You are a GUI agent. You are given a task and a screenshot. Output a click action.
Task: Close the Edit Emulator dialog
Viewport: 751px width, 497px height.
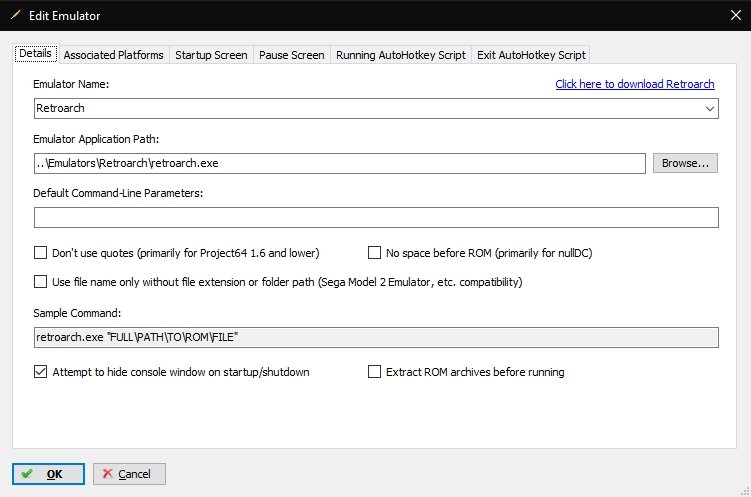point(736,15)
